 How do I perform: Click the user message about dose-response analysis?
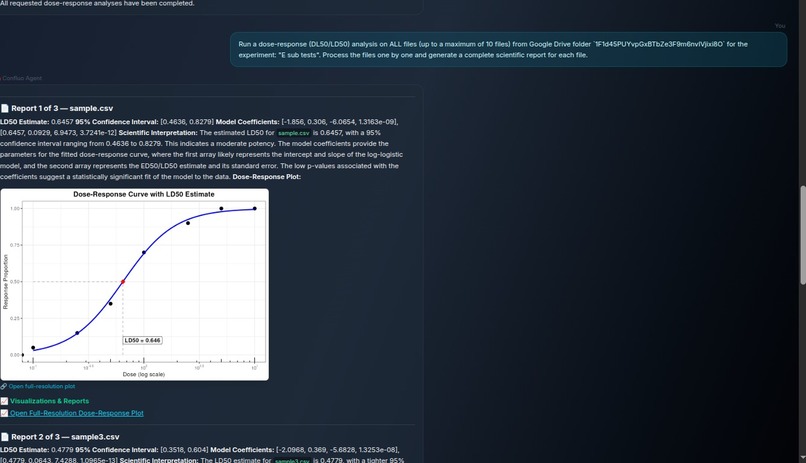508,50
